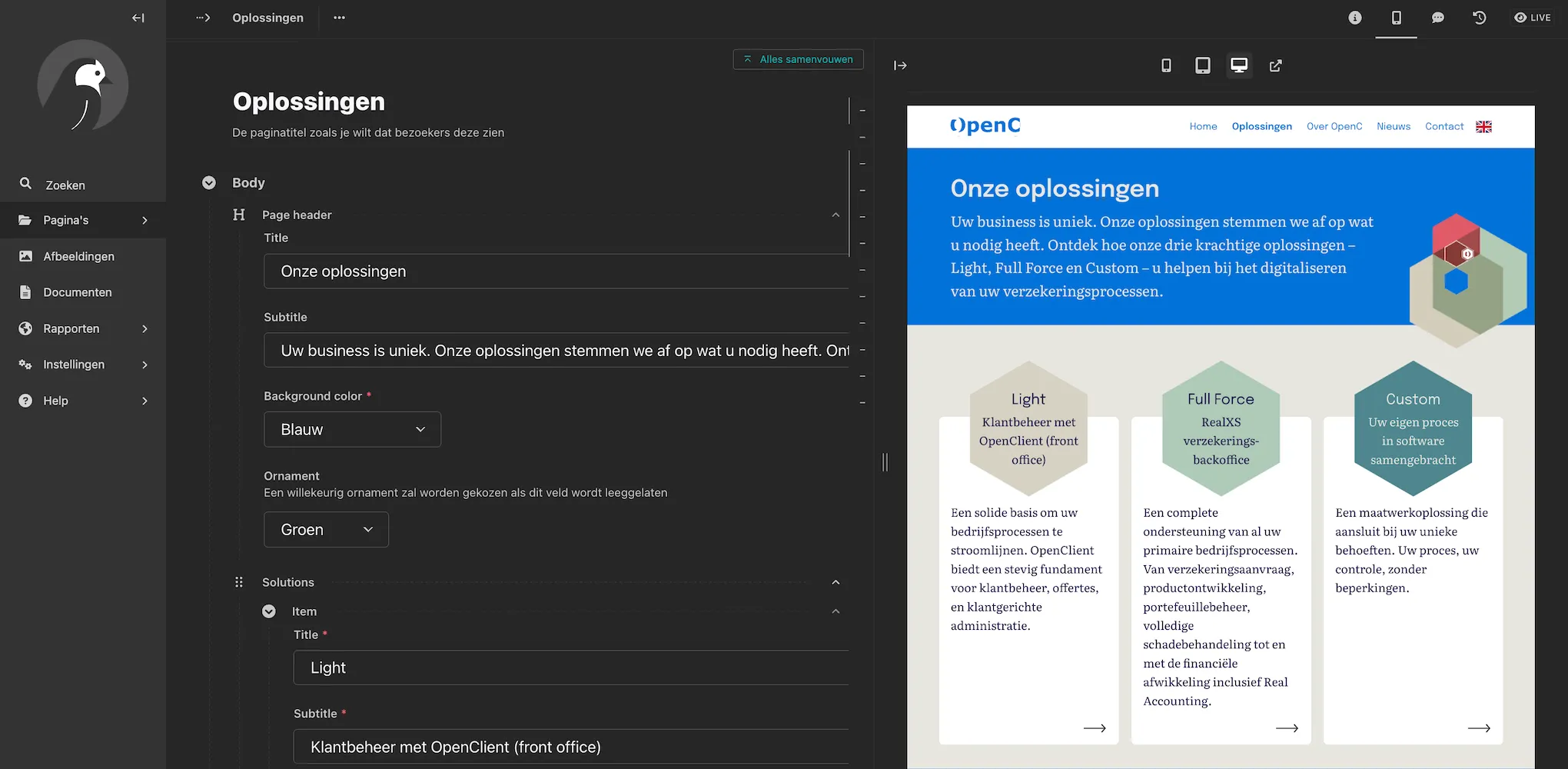Open the comments panel icon
Screen dimensions: 1568x769
point(1438,18)
